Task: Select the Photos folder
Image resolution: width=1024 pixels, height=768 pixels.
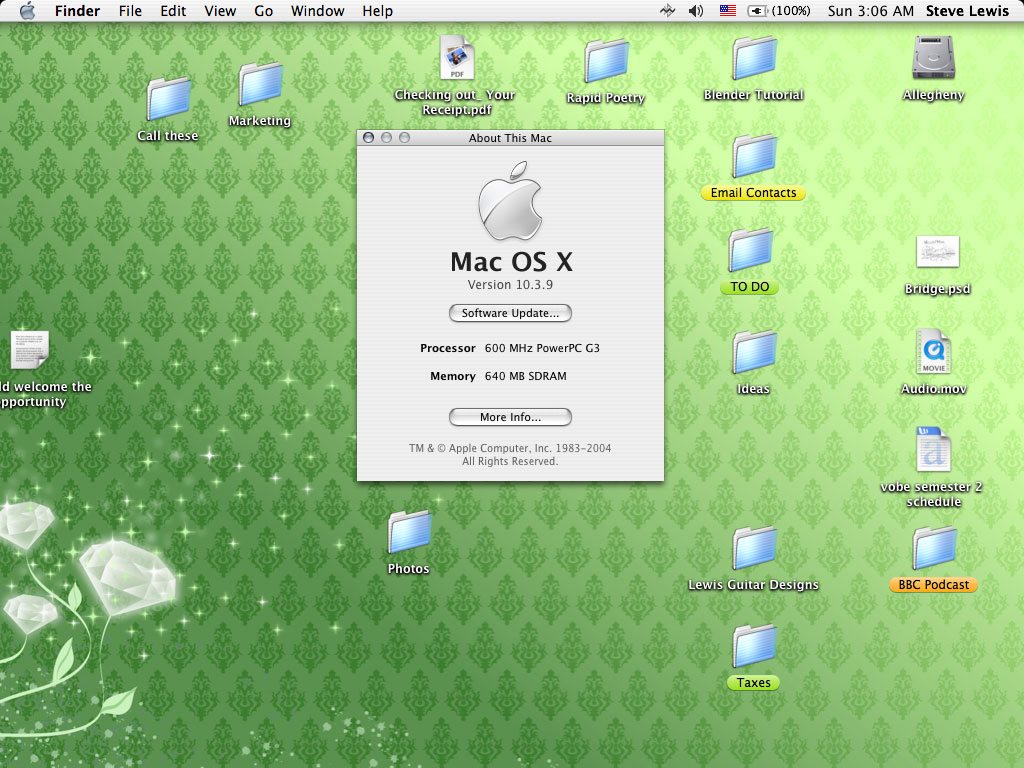Action: (409, 532)
